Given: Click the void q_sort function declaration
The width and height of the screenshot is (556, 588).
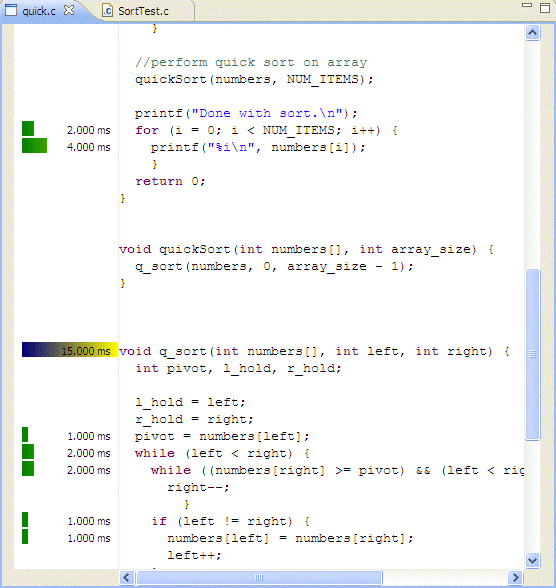Looking at the screenshot, I should [x=314, y=351].
